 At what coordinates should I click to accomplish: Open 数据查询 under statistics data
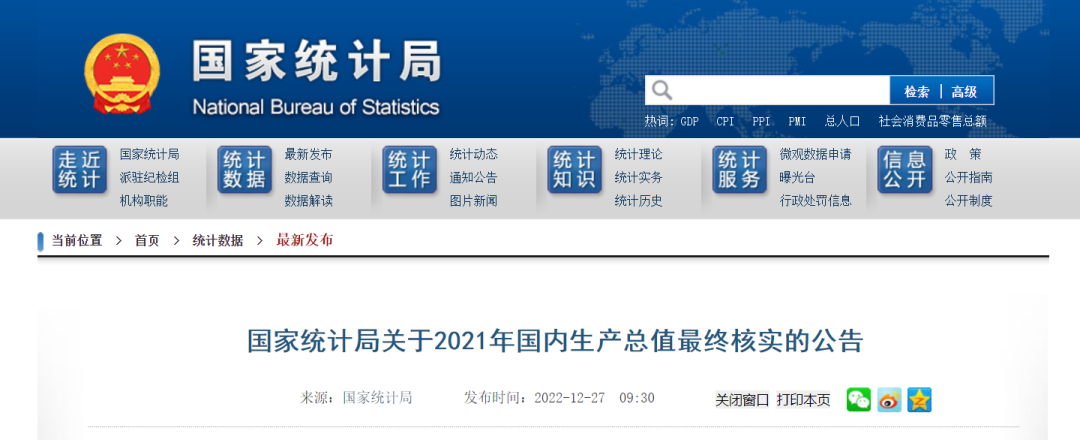(x=309, y=177)
